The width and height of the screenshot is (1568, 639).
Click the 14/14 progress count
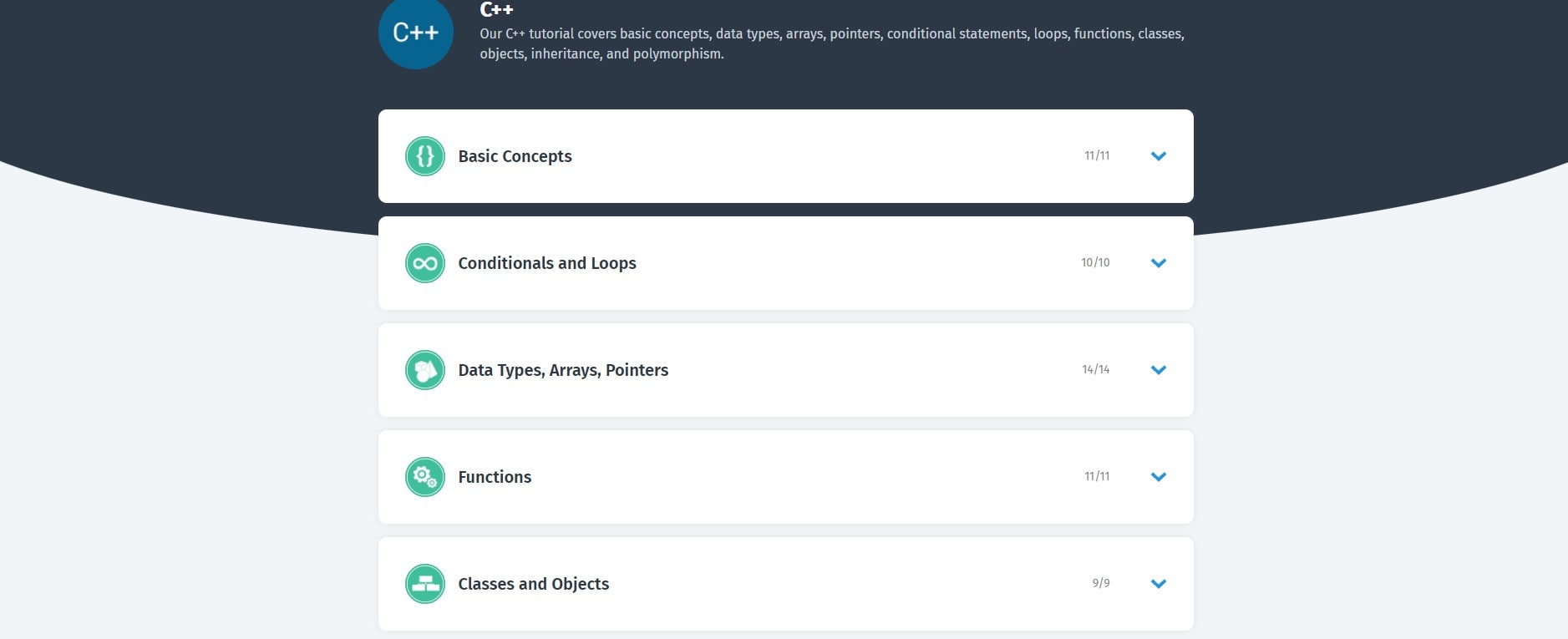click(1094, 369)
